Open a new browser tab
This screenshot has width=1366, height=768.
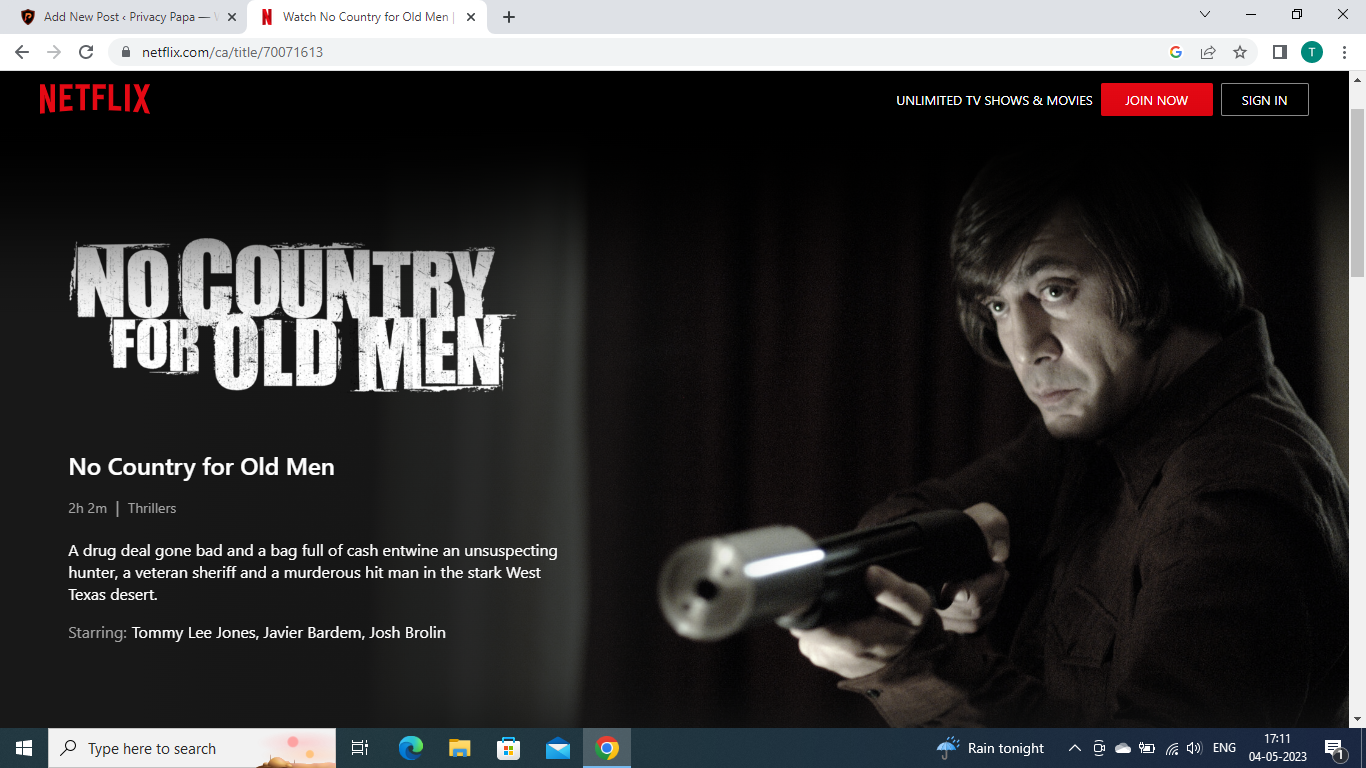(509, 17)
